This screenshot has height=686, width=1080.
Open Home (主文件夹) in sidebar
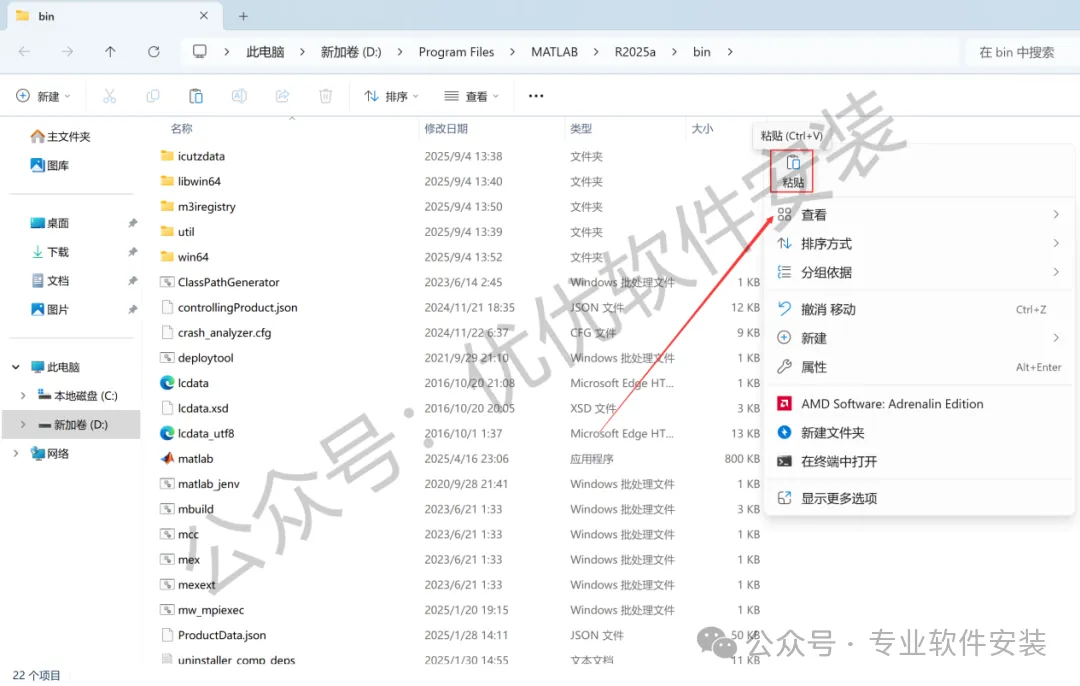[61, 136]
